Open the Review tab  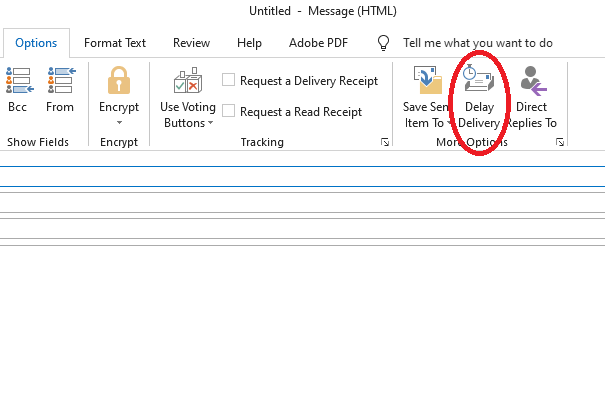(191, 43)
